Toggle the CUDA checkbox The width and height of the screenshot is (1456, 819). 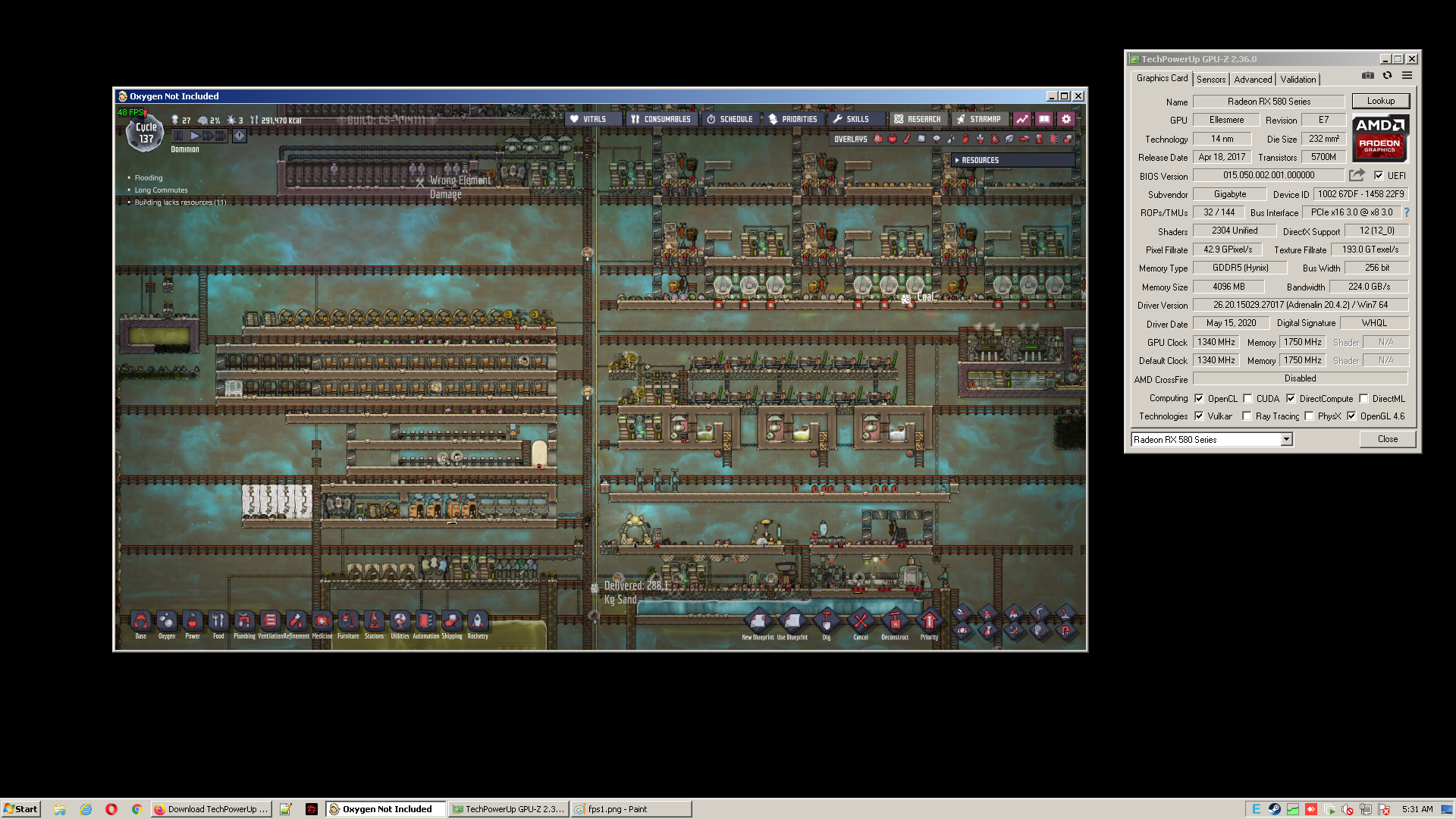[x=1247, y=398]
